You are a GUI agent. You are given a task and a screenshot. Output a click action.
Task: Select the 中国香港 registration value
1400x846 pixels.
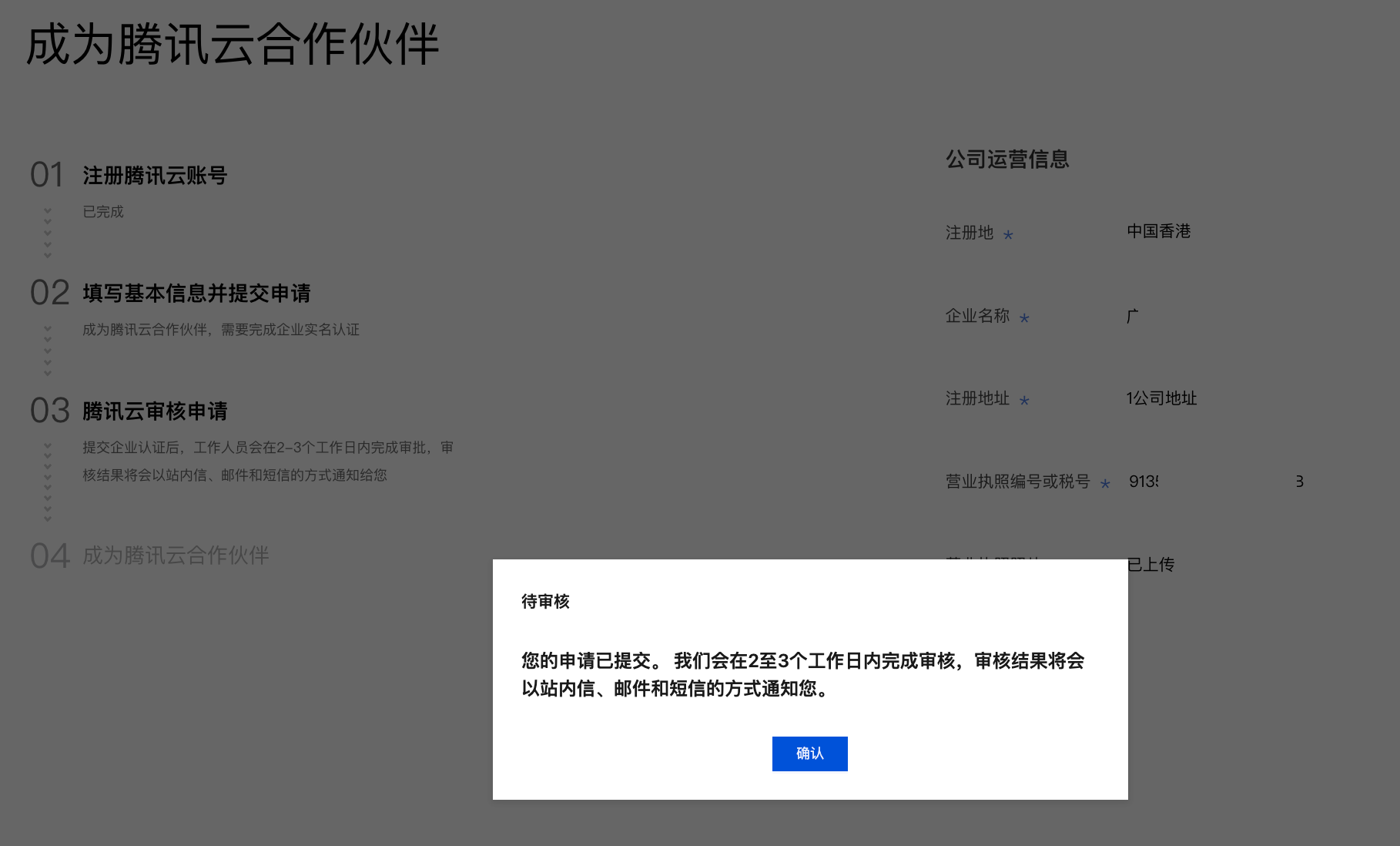[1158, 231]
